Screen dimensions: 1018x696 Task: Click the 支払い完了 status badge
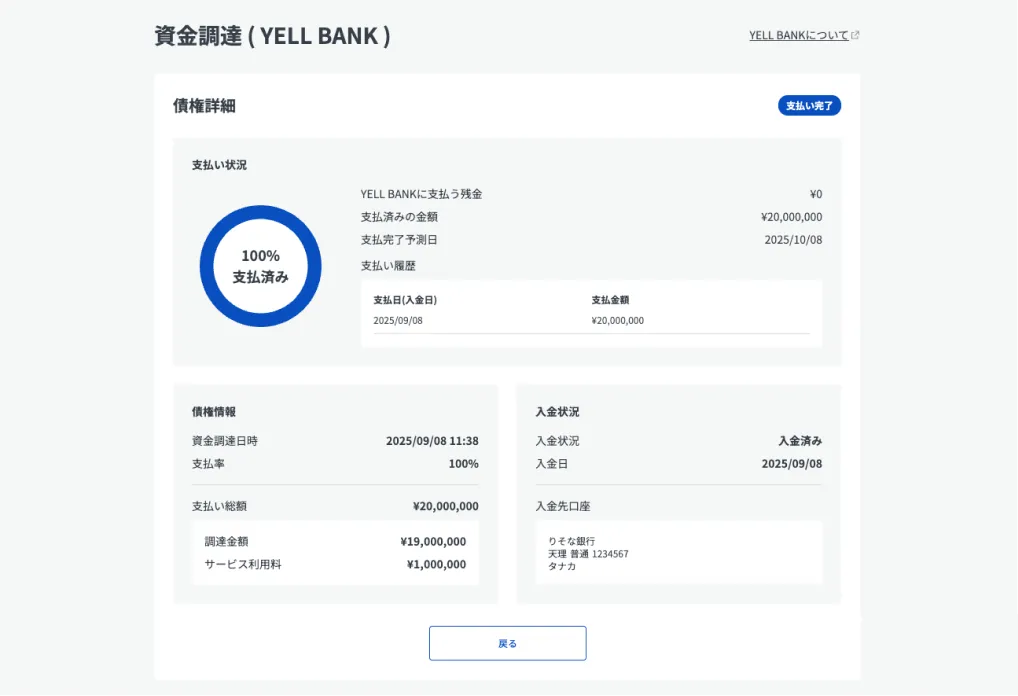809,106
